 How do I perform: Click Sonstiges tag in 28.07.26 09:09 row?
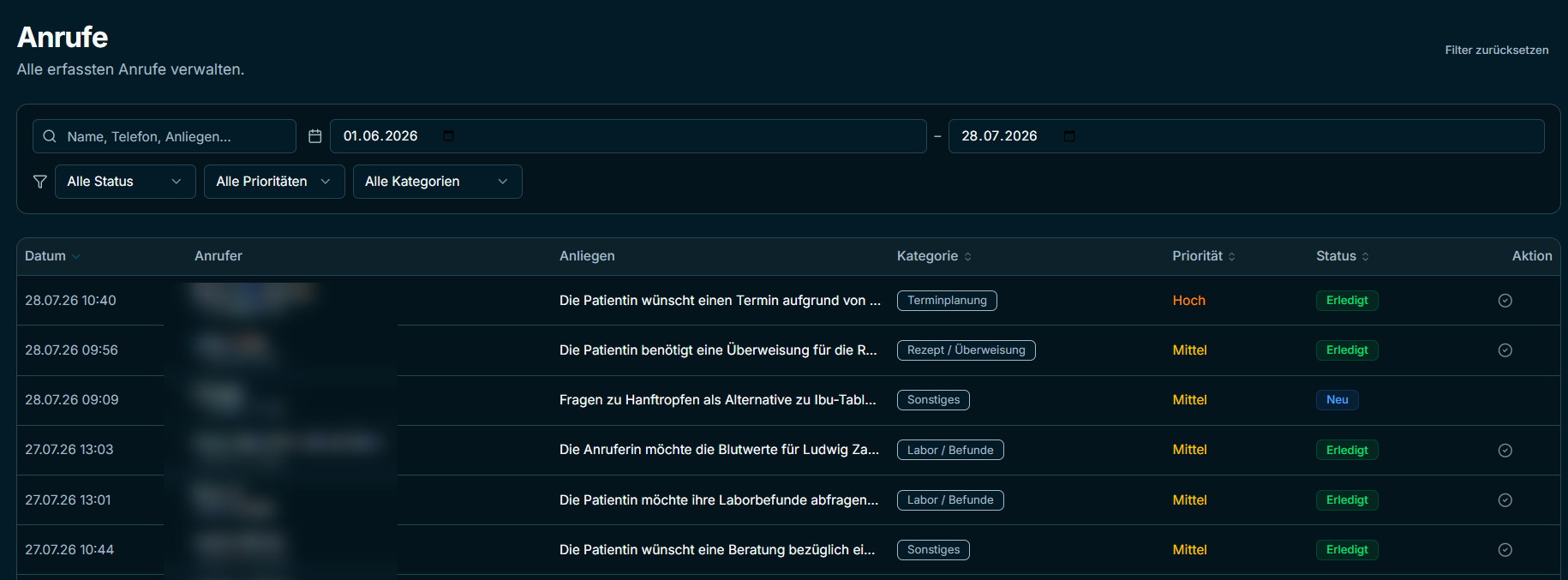[x=933, y=400]
